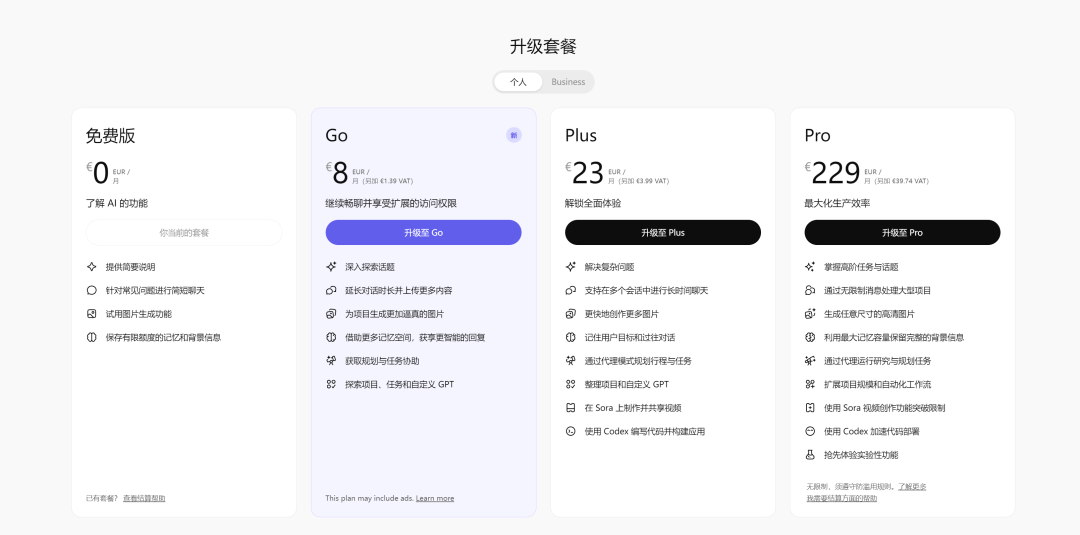Click the Codex icon beside 使用 Codex 编写代码并构建应用
Image resolution: width=1080 pixels, height=535 pixels.
570,432
